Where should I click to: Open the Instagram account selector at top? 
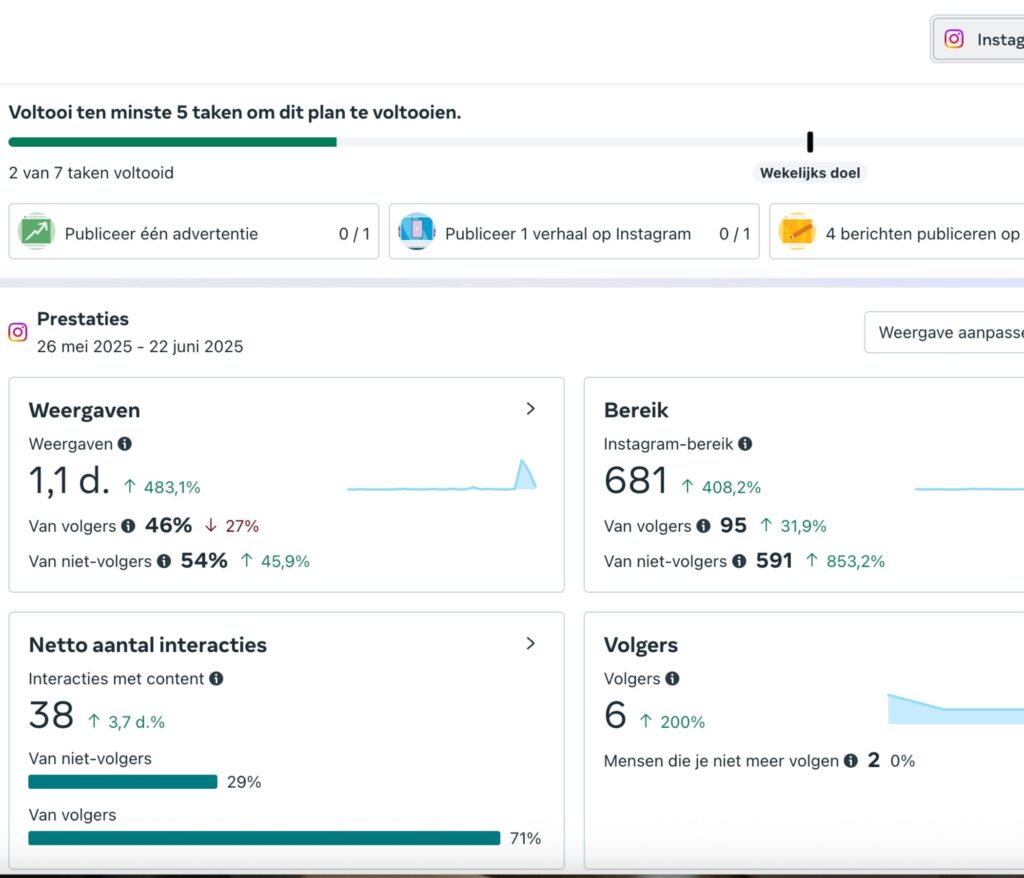[980, 39]
